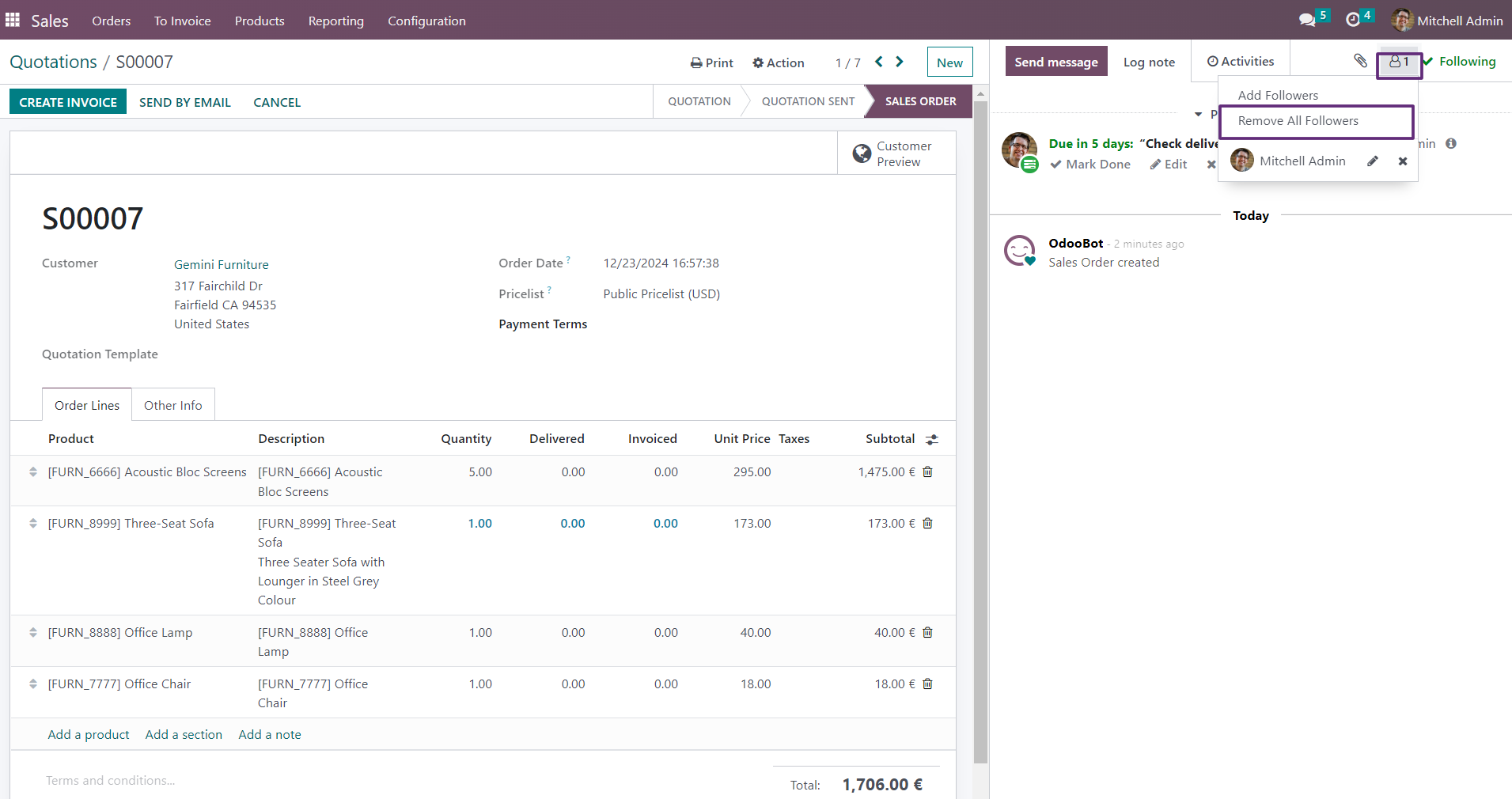1512x799 pixels.
Task: Click the attachment paperclip icon
Action: [1360, 61]
